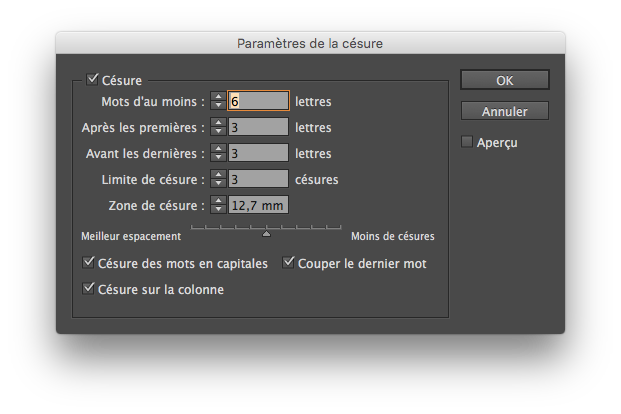The height and width of the screenshot is (414, 621).
Task: Toggle the Césure checkbox
Action: (x=93, y=79)
